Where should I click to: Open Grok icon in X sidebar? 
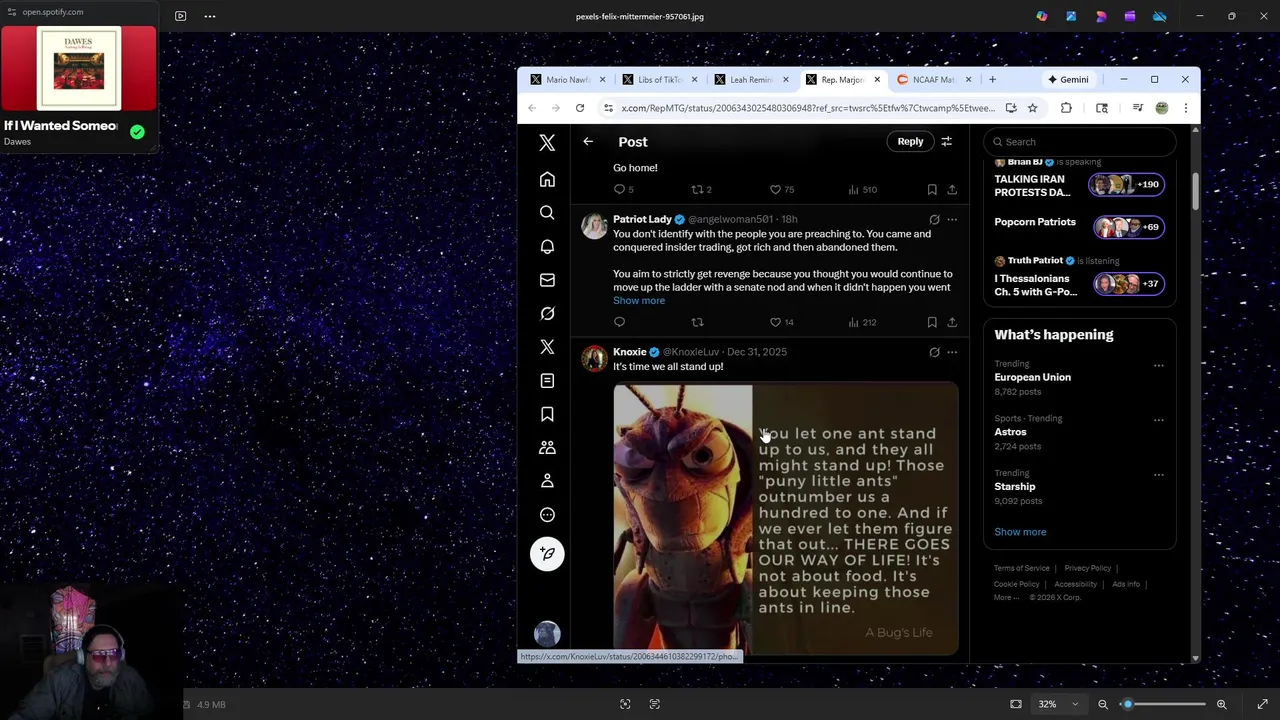[x=547, y=314]
